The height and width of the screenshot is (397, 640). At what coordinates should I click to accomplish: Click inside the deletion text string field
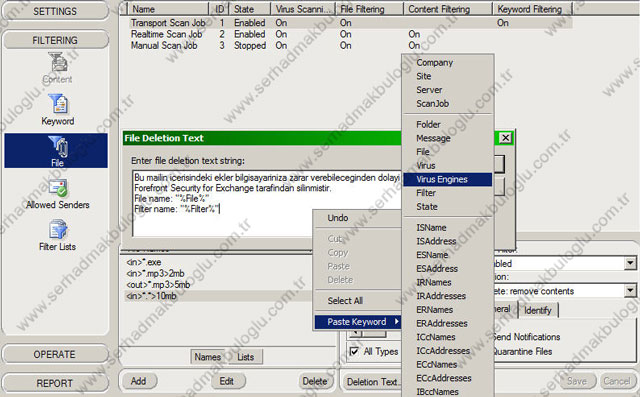click(x=266, y=203)
